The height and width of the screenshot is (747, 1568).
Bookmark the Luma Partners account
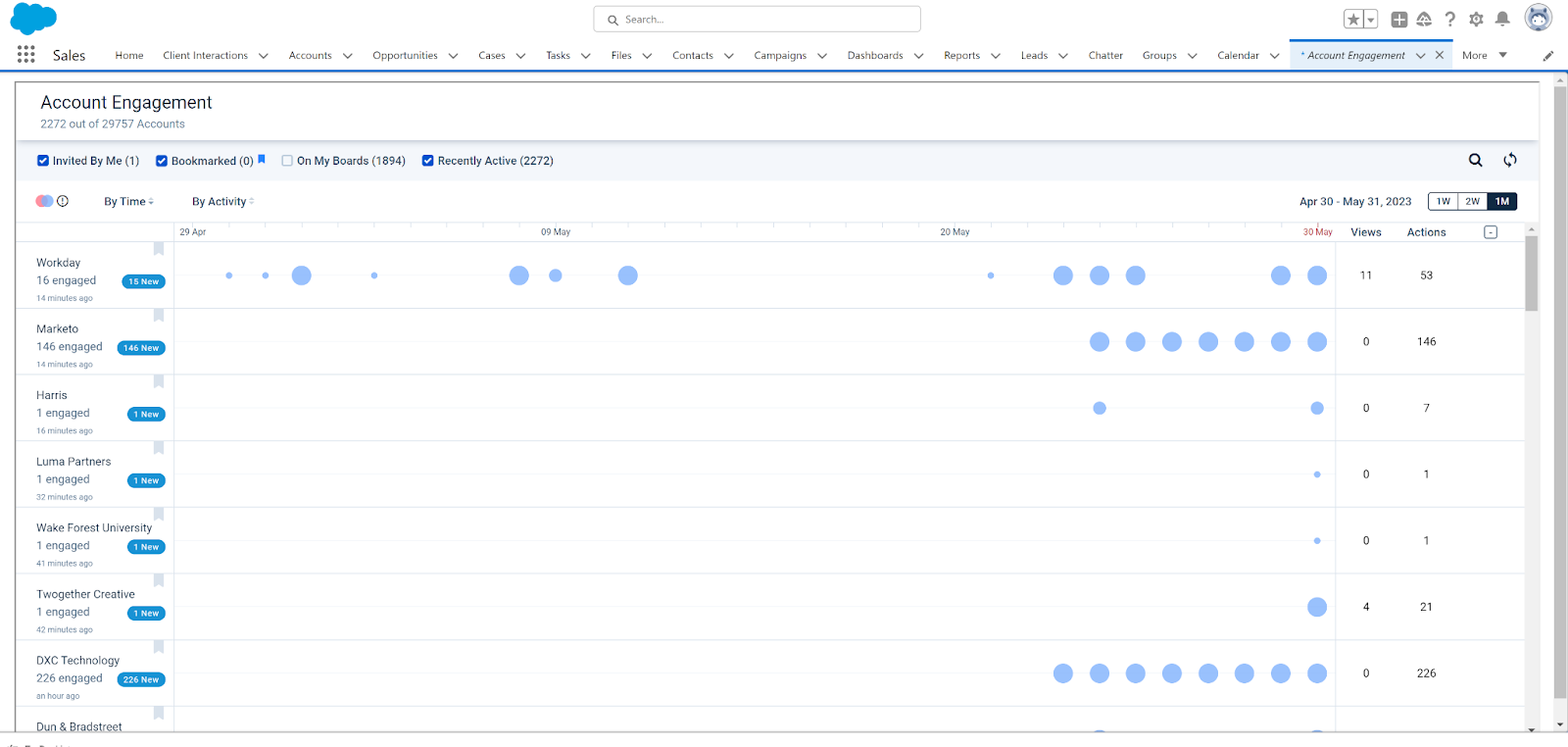159,448
